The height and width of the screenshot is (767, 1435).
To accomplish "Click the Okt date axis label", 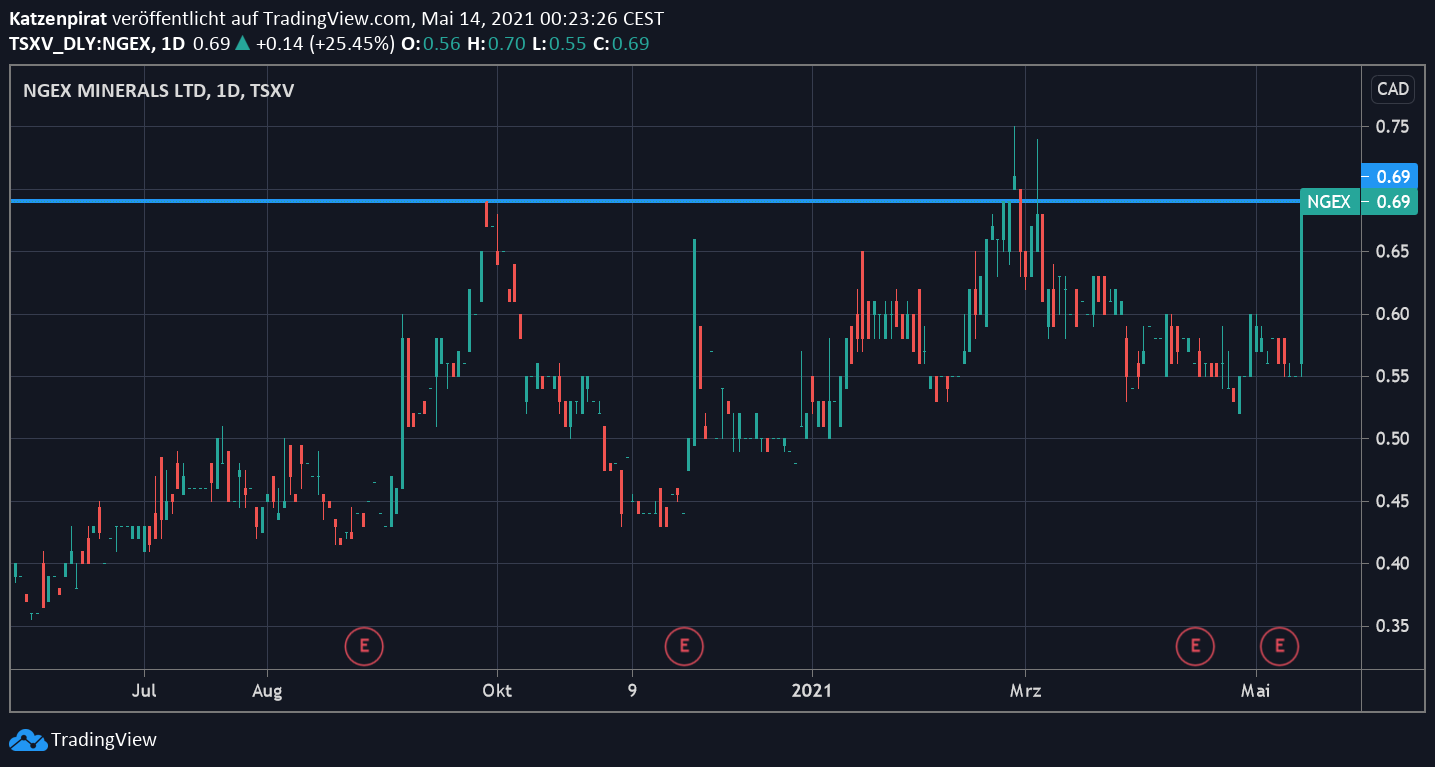I will [497, 690].
